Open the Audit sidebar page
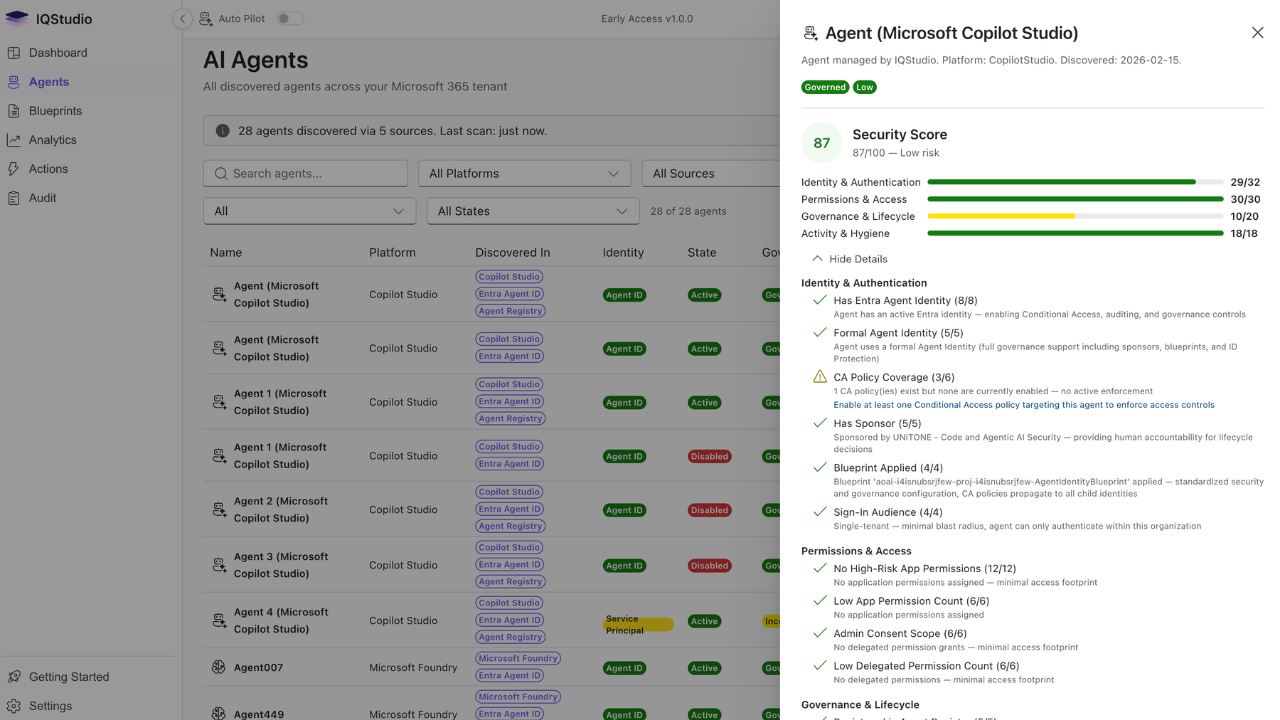This screenshot has height=720, width=1280. tap(43, 198)
